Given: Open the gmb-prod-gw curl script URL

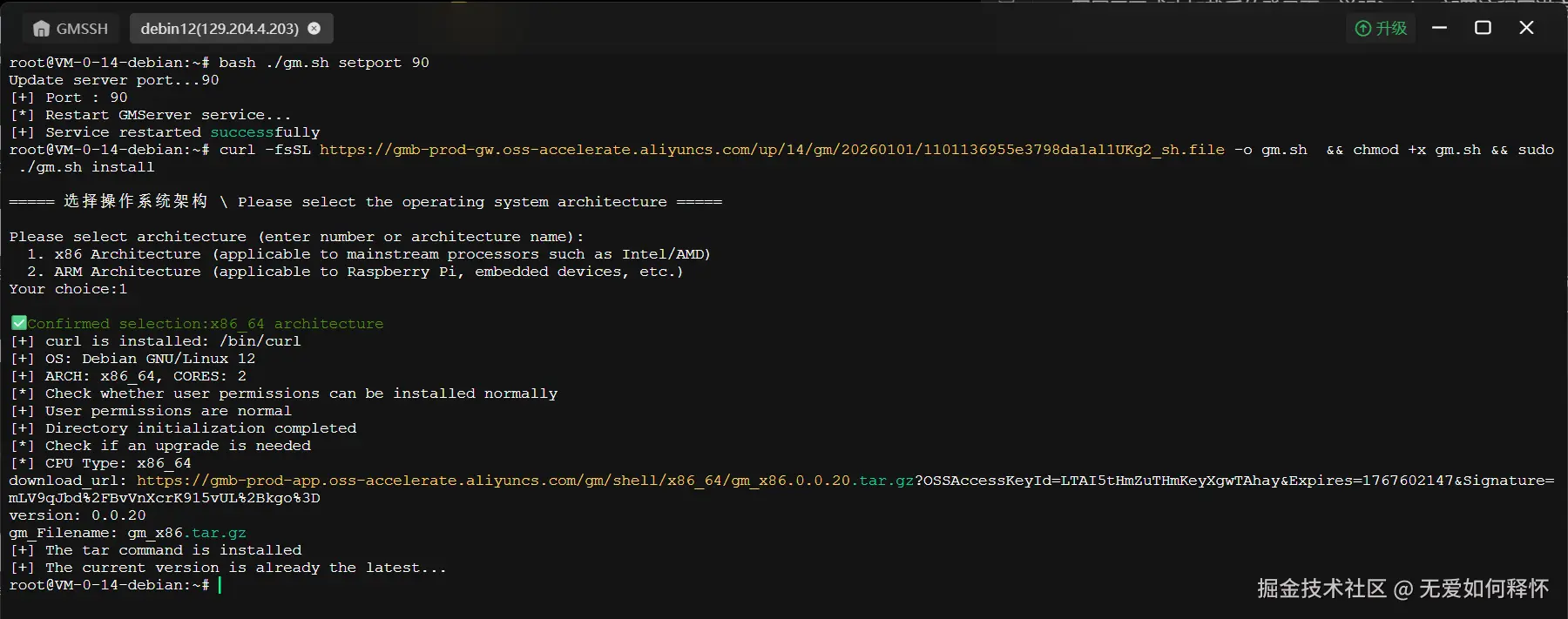Looking at the screenshot, I should [x=771, y=150].
